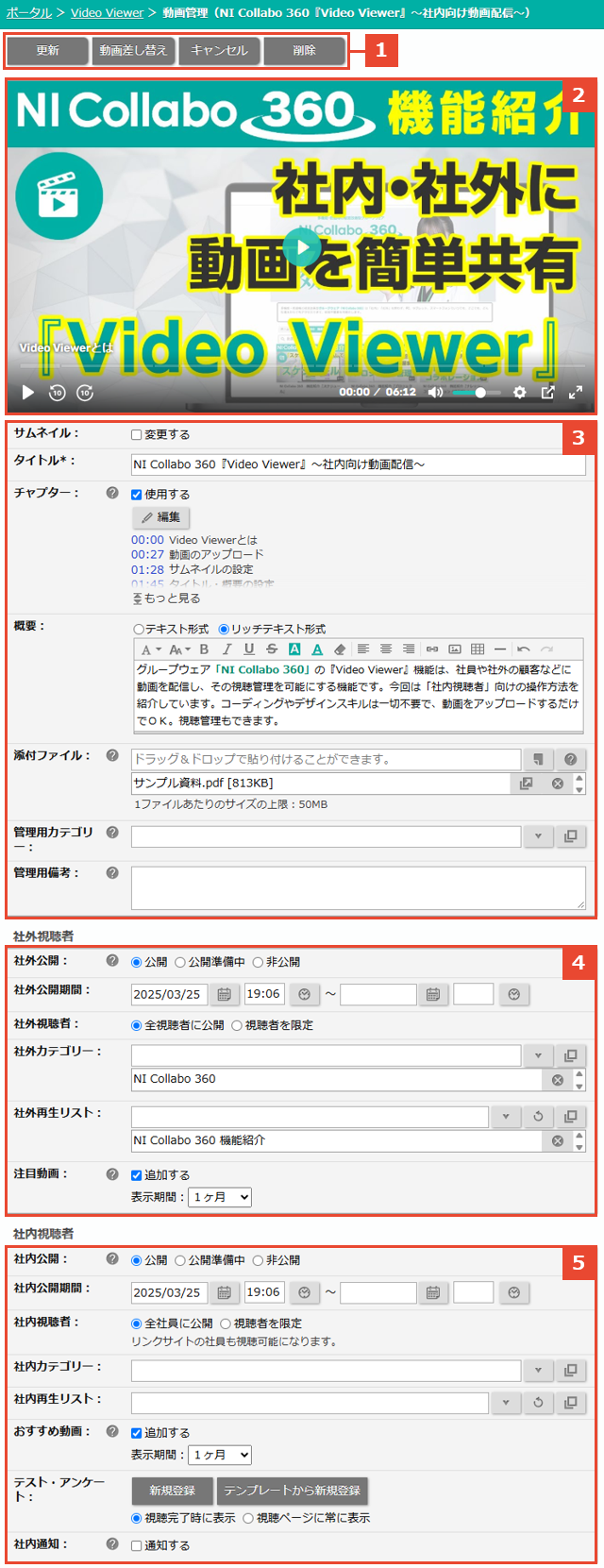
Task: Toggle おすすめ動画 追加する checkbox
Action: (x=137, y=1432)
